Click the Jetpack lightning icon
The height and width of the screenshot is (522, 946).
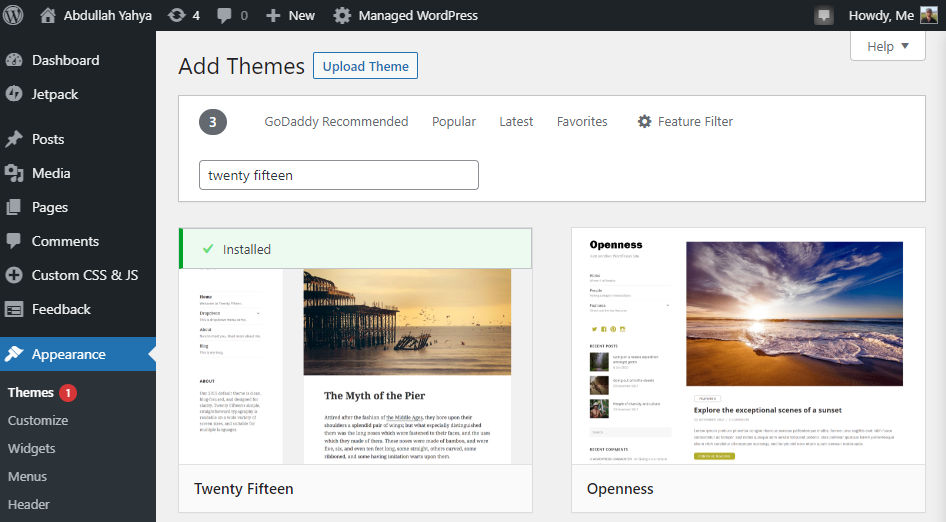14,94
